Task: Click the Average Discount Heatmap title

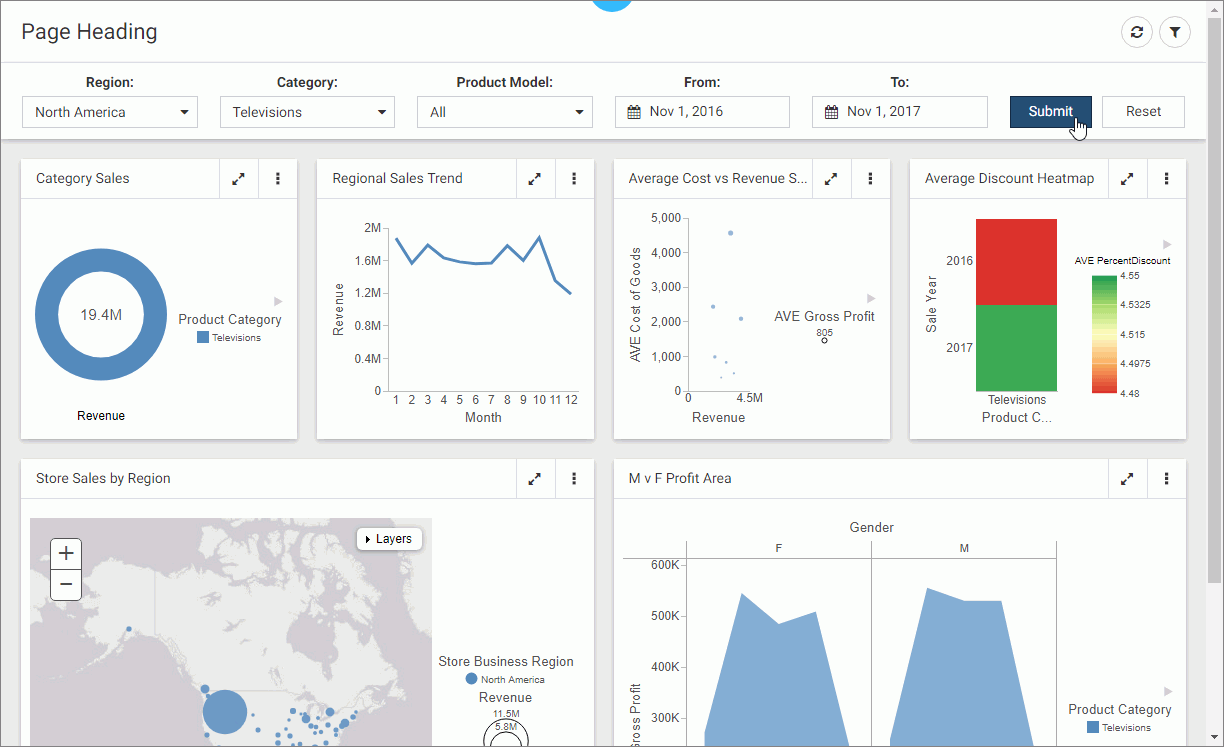Action: pyautogui.click(x=1009, y=179)
